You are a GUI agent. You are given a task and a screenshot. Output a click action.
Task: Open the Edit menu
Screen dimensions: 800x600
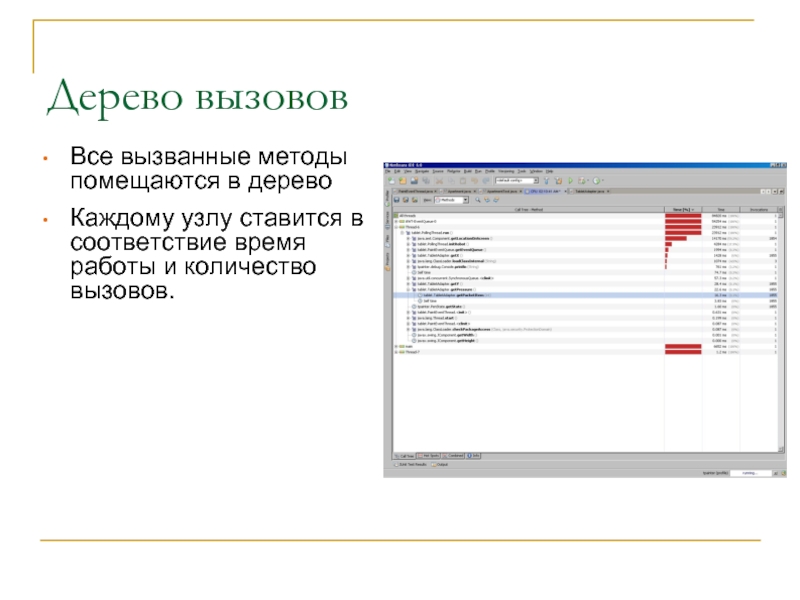click(397, 171)
